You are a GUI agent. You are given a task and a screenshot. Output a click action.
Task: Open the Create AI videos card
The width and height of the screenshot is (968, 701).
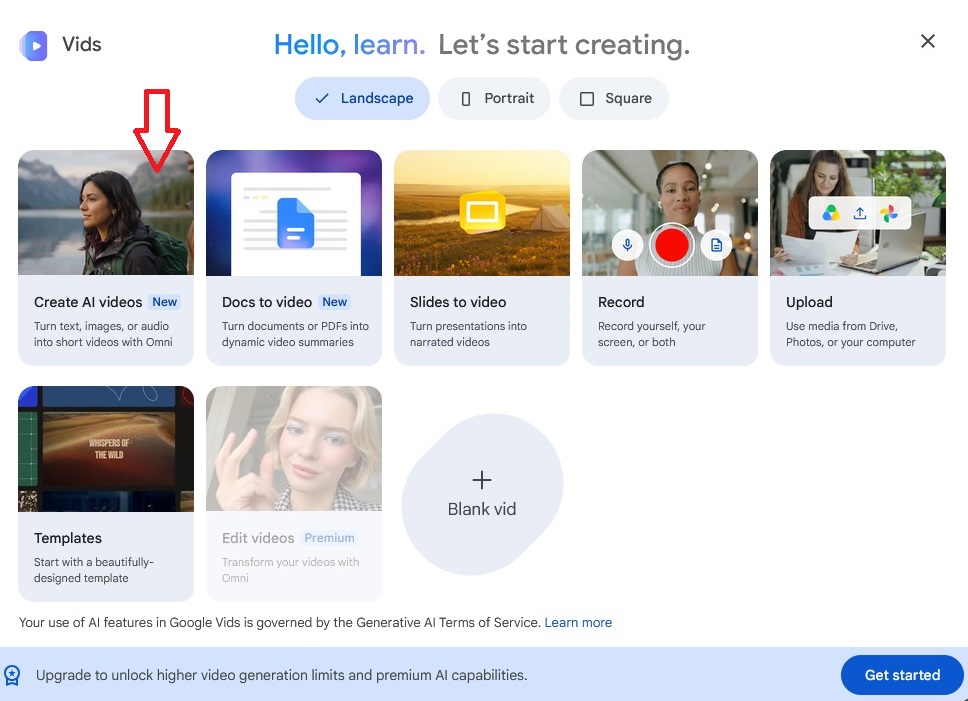(x=106, y=258)
